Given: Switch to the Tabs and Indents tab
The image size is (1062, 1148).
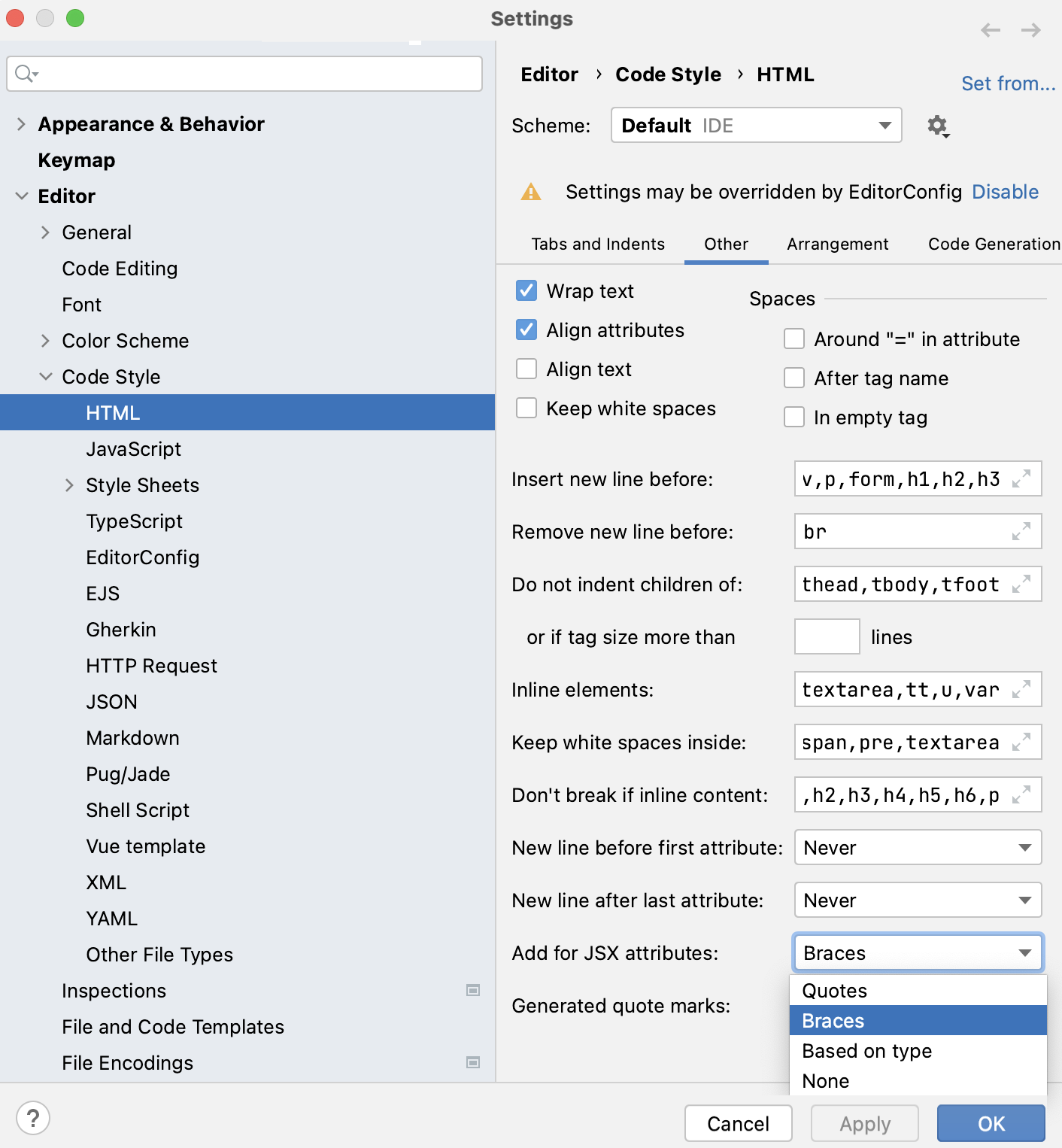Looking at the screenshot, I should coord(597,244).
